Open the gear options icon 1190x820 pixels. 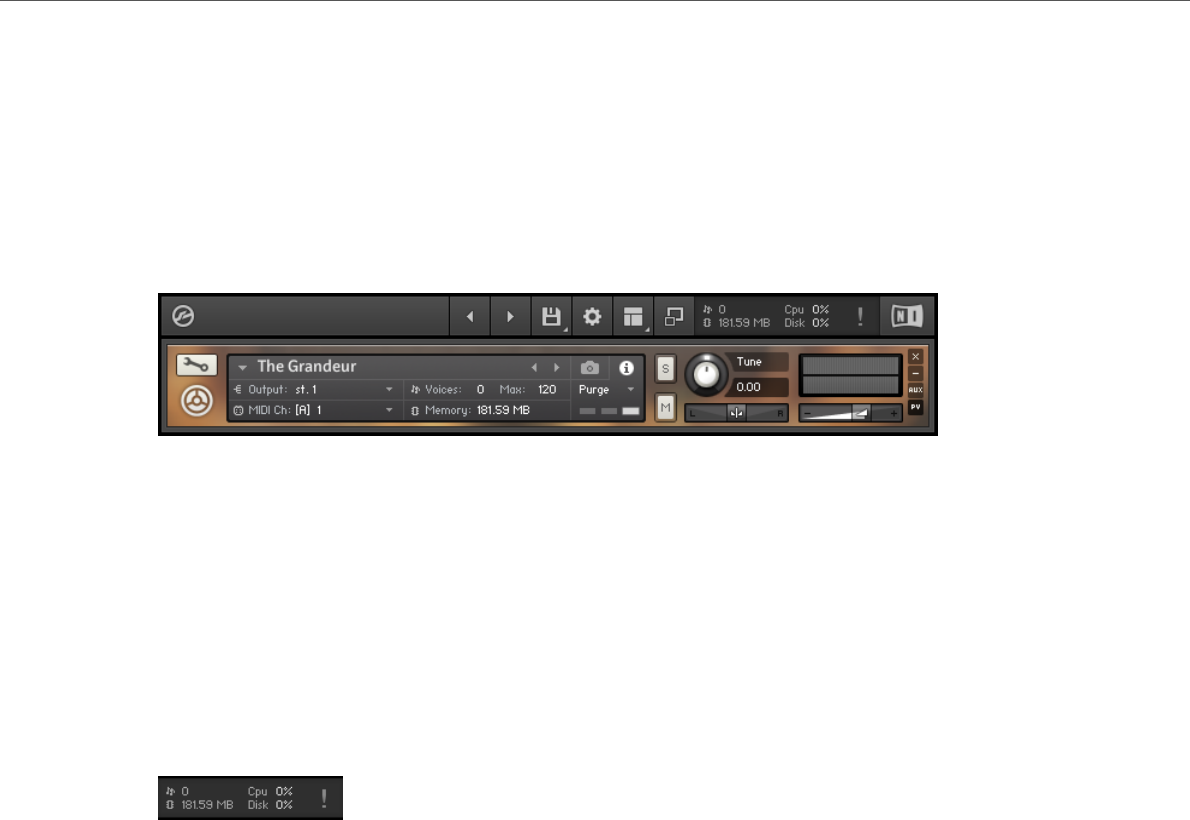point(592,317)
